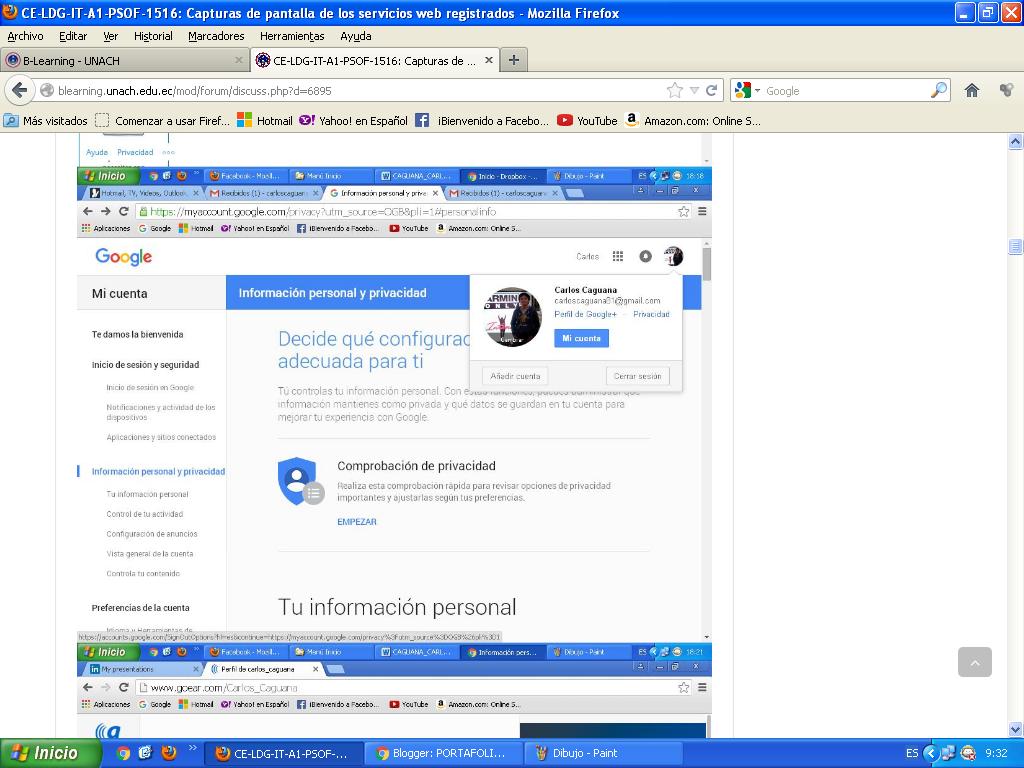Switch to B-Learning - UNACH tab
The image size is (1024, 768).
coord(124,61)
